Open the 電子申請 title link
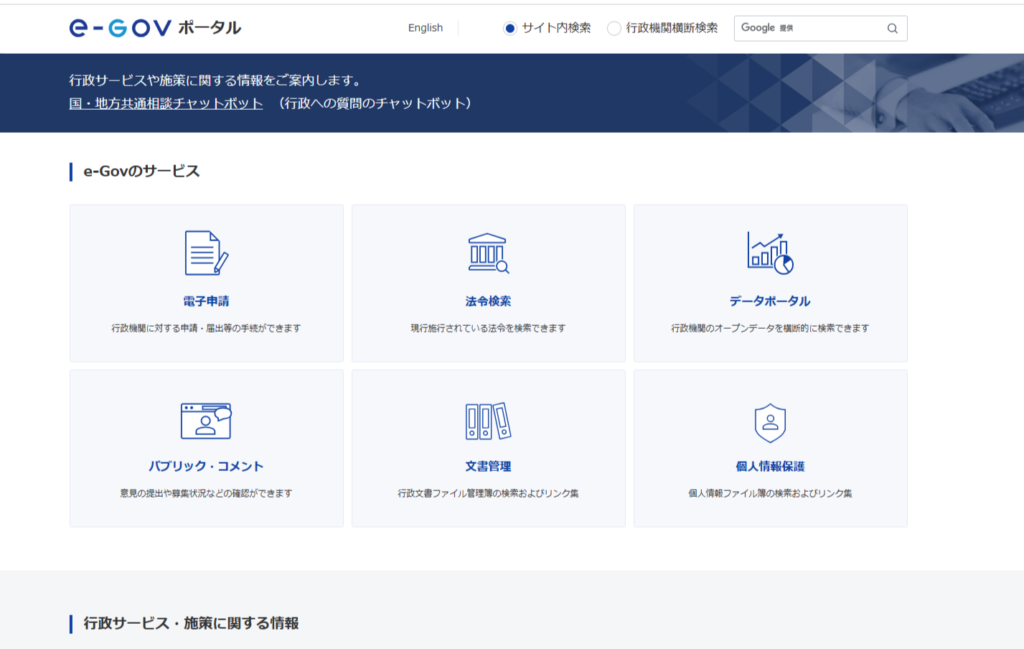 [x=206, y=301]
